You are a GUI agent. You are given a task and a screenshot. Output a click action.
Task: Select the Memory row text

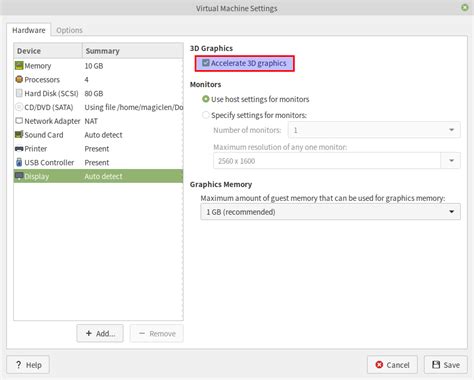(x=38, y=66)
